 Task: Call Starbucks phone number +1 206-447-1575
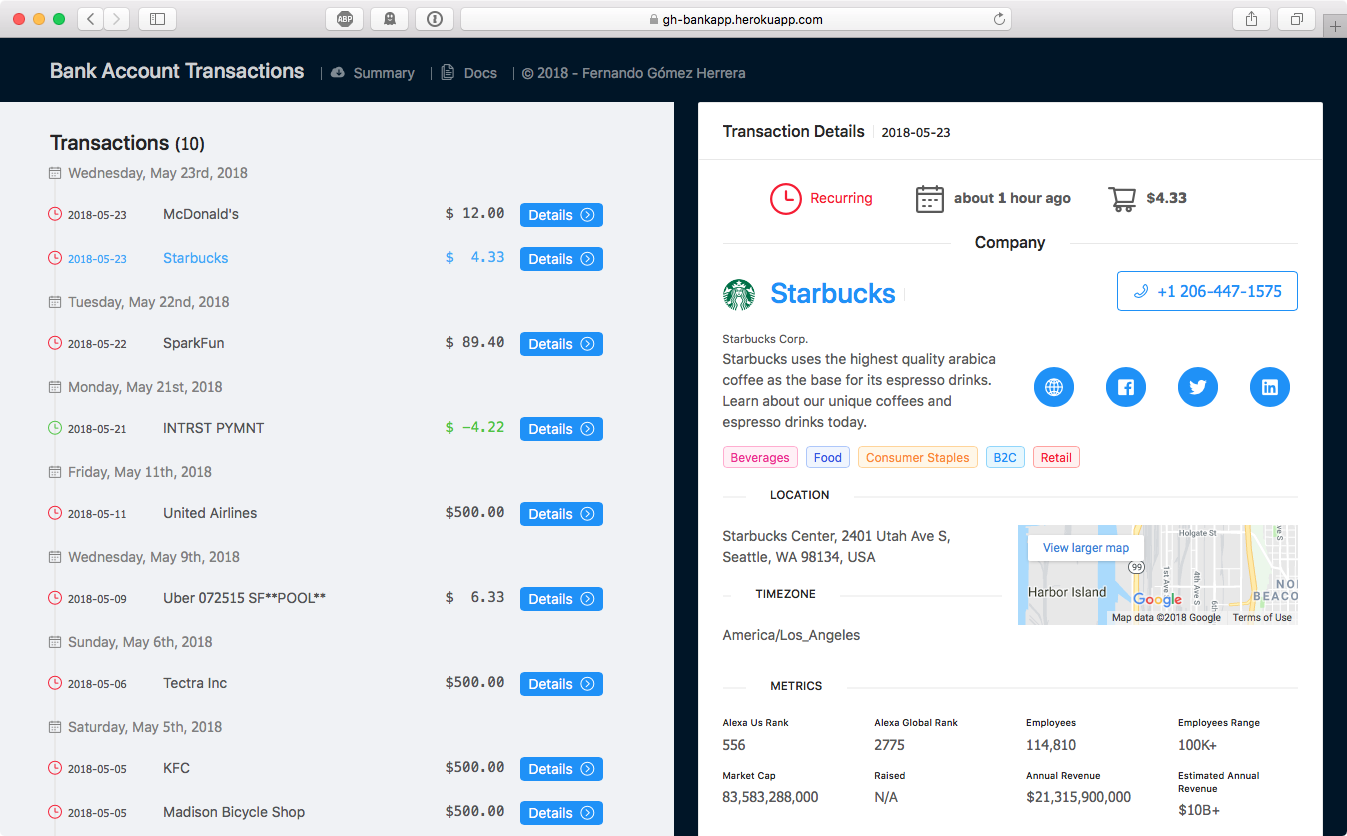click(x=1206, y=291)
